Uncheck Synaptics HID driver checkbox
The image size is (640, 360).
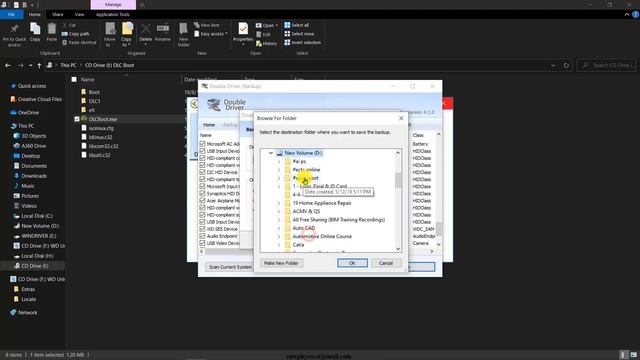pyautogui.click(x=202, y=193)
